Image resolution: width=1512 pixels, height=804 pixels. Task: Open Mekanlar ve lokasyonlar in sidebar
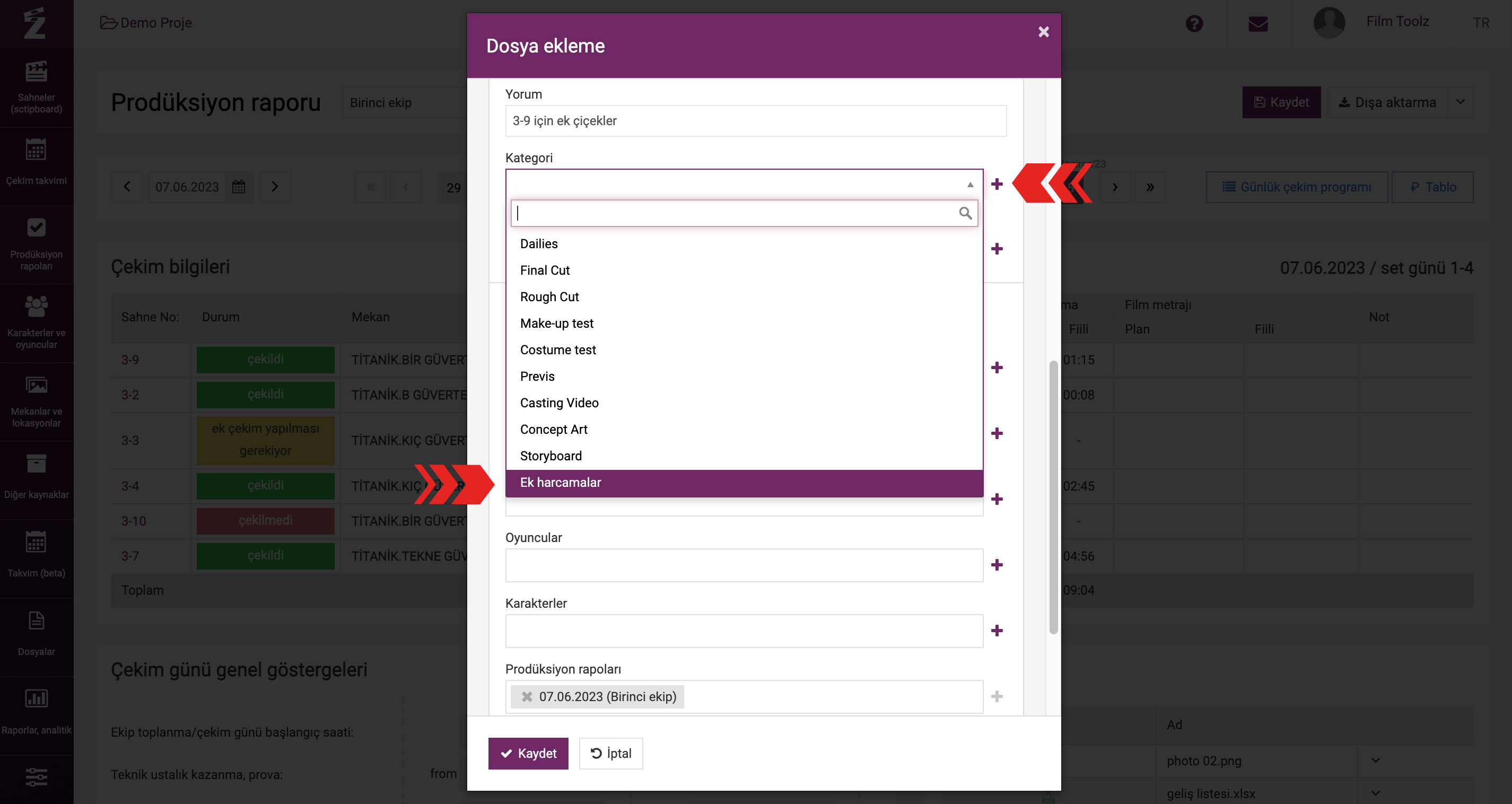tap(37, 401)
